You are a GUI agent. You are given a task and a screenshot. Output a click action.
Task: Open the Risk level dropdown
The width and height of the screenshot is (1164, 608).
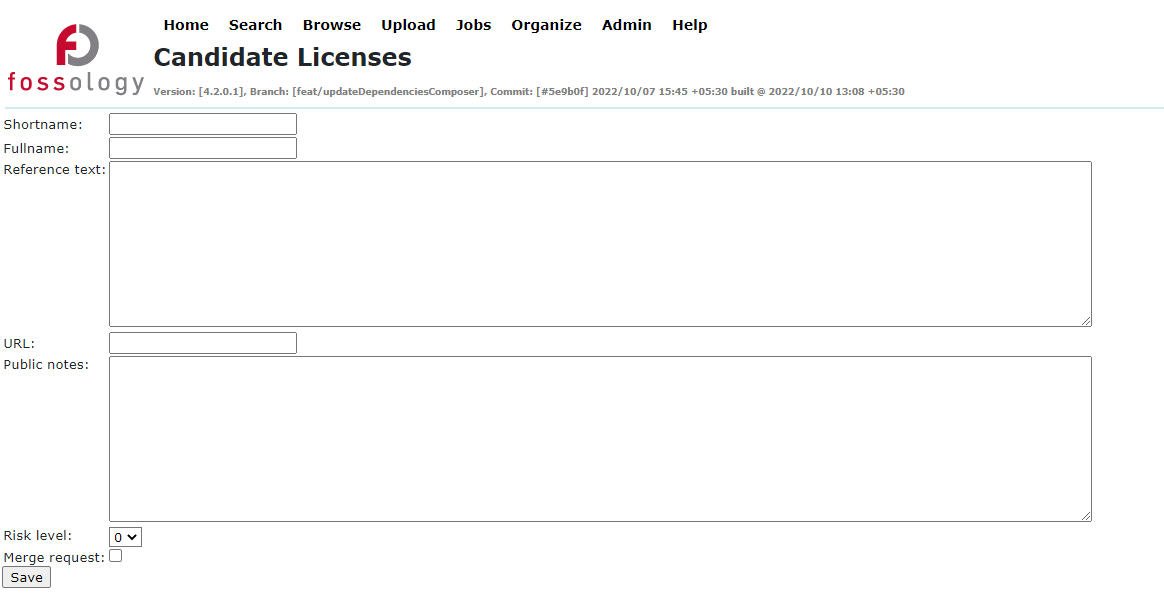pos(124,537)
